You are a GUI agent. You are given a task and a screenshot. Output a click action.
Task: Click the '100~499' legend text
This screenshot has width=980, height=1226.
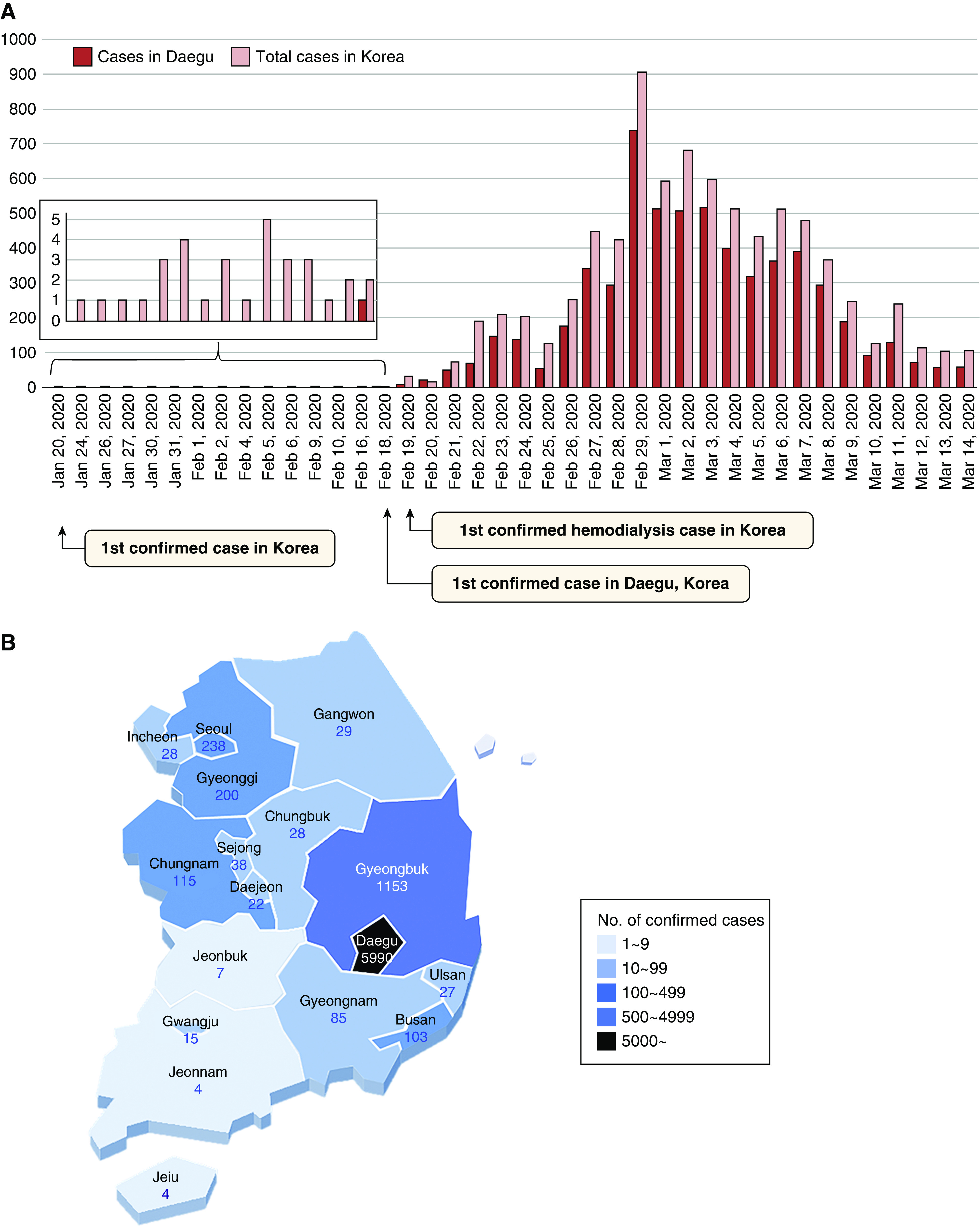pyautogui.click(x=654, y=993)
